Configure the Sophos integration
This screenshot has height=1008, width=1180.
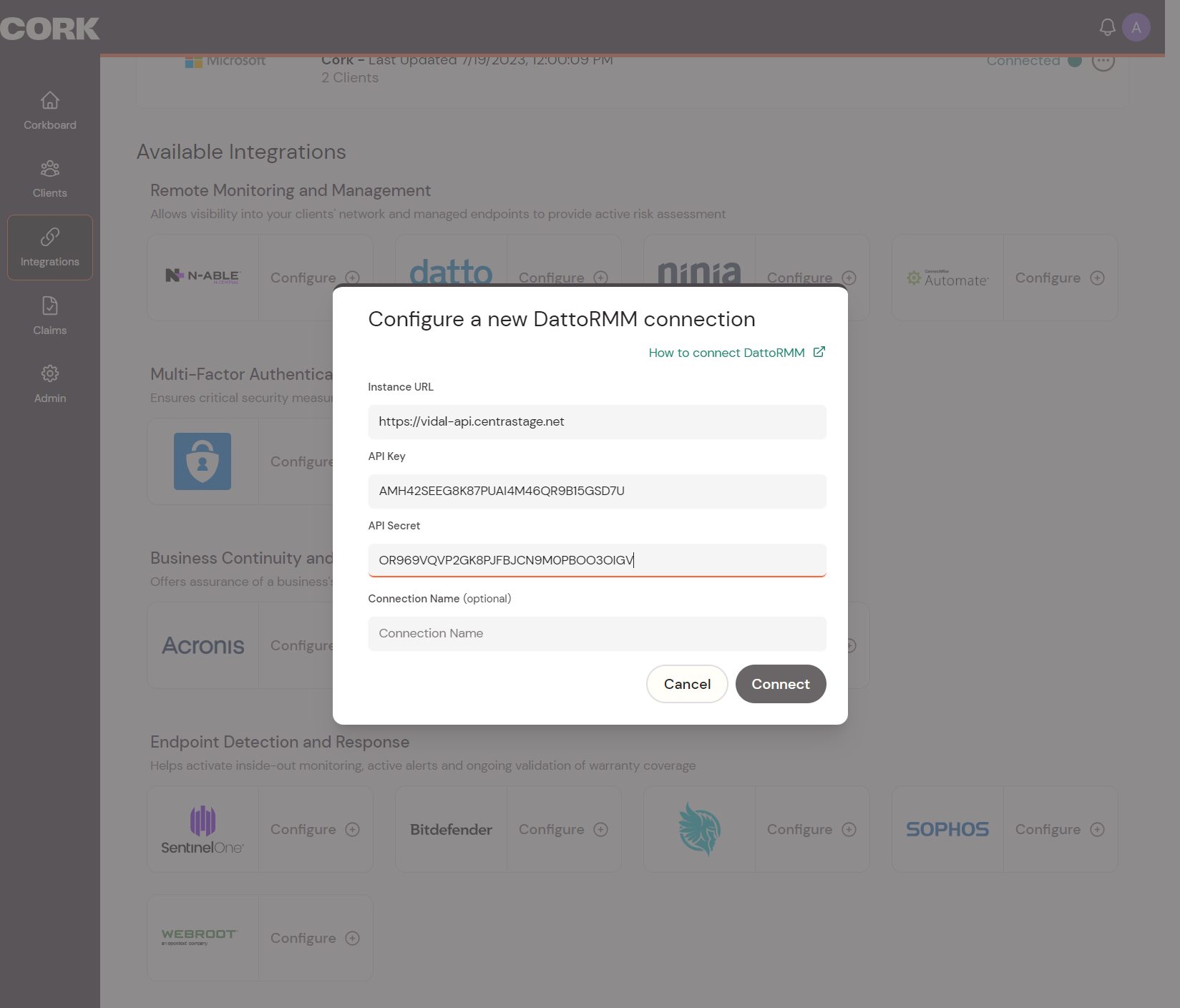coord(1060,829)
